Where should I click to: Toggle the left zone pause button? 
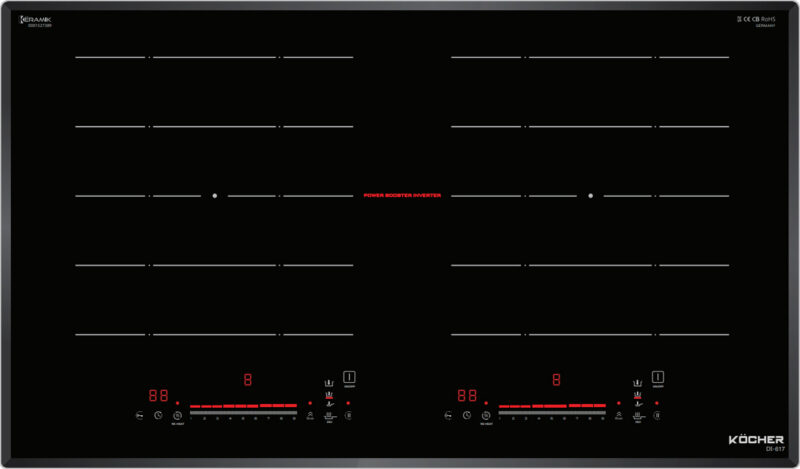tap(349, 415)
